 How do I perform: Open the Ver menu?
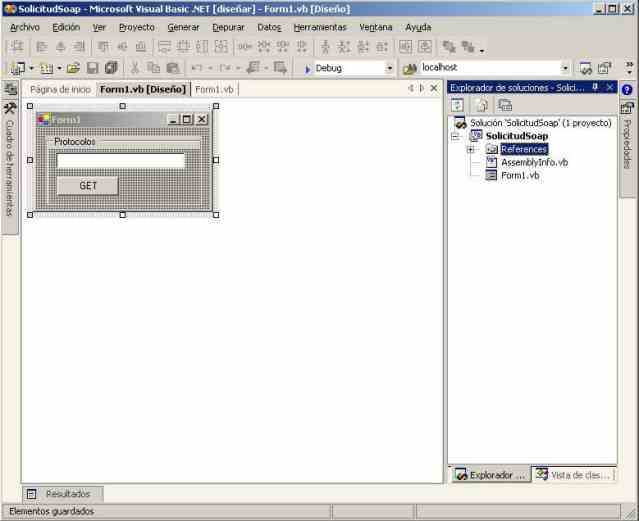[x=99, y=27]
